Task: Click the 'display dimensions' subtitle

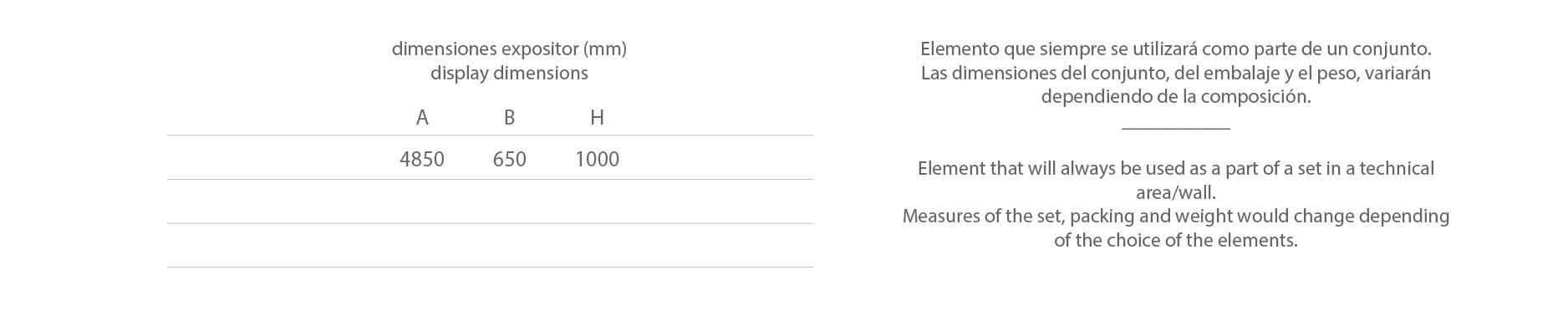Action: point(509,74)
